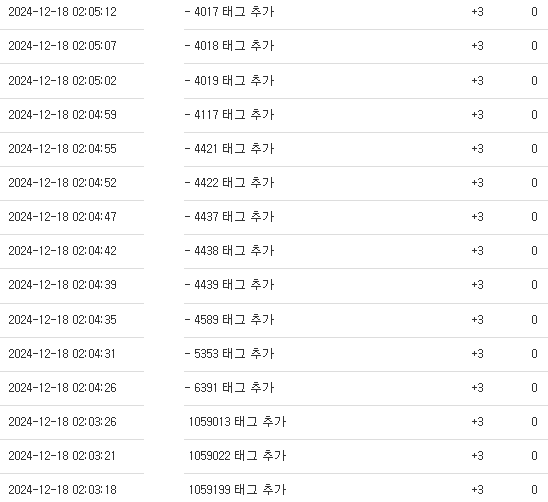Click timestamp 2024-12-18 02:05:12
This screenshot has width=548, height=502.
click(62, 12)
